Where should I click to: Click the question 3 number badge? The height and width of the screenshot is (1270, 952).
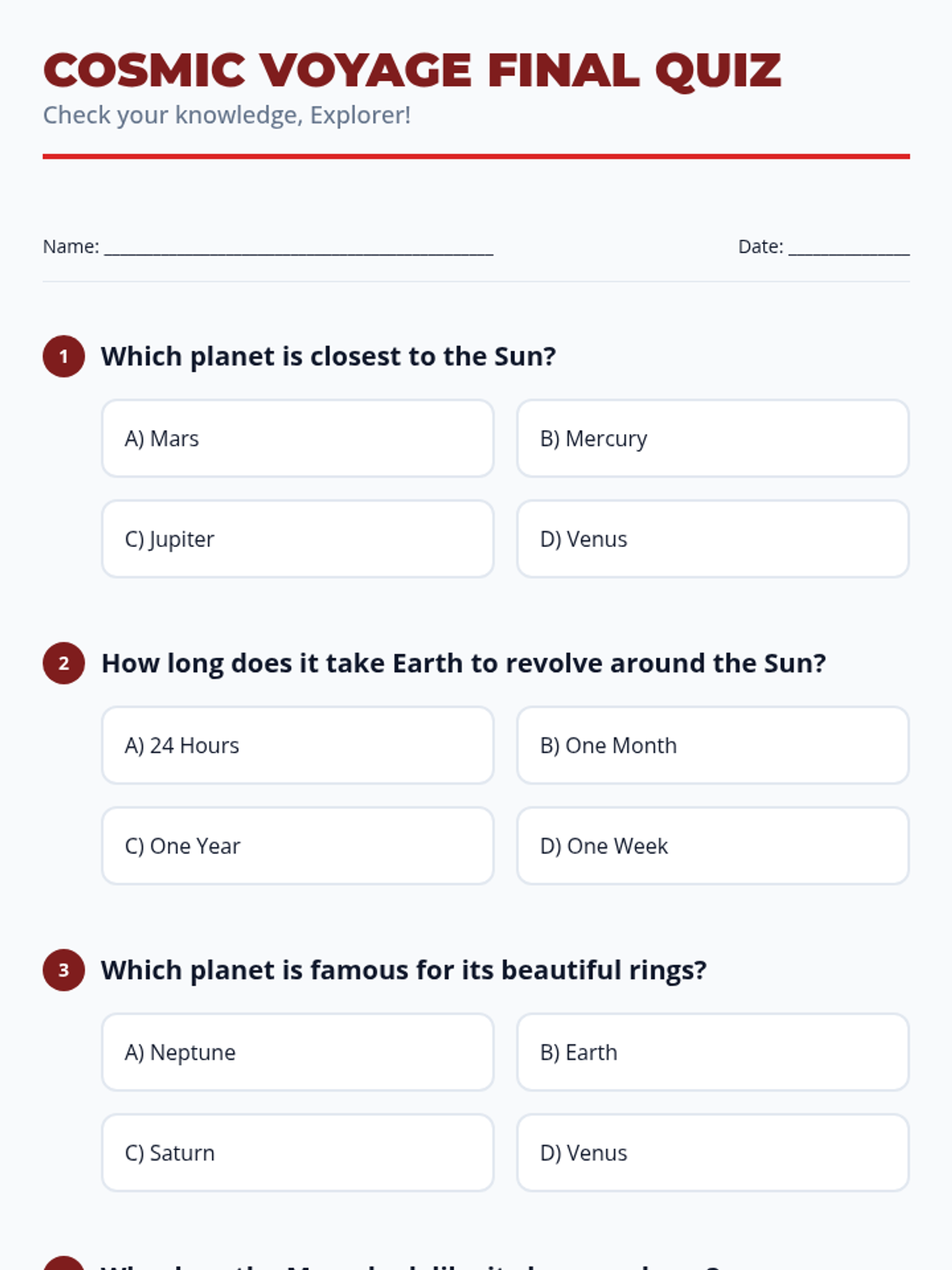coord(63,970)
